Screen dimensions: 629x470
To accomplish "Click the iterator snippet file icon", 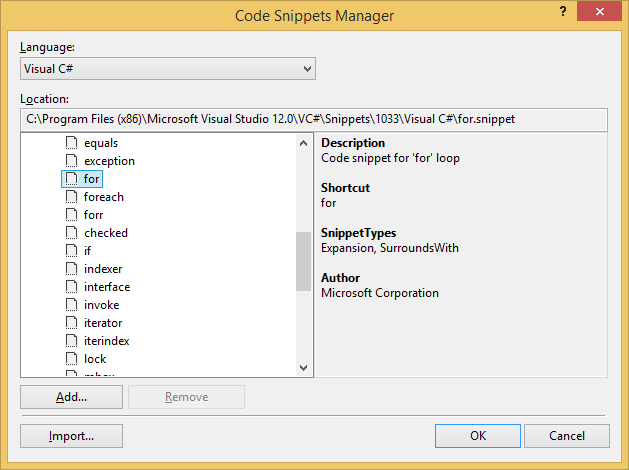I will (71, 323).
